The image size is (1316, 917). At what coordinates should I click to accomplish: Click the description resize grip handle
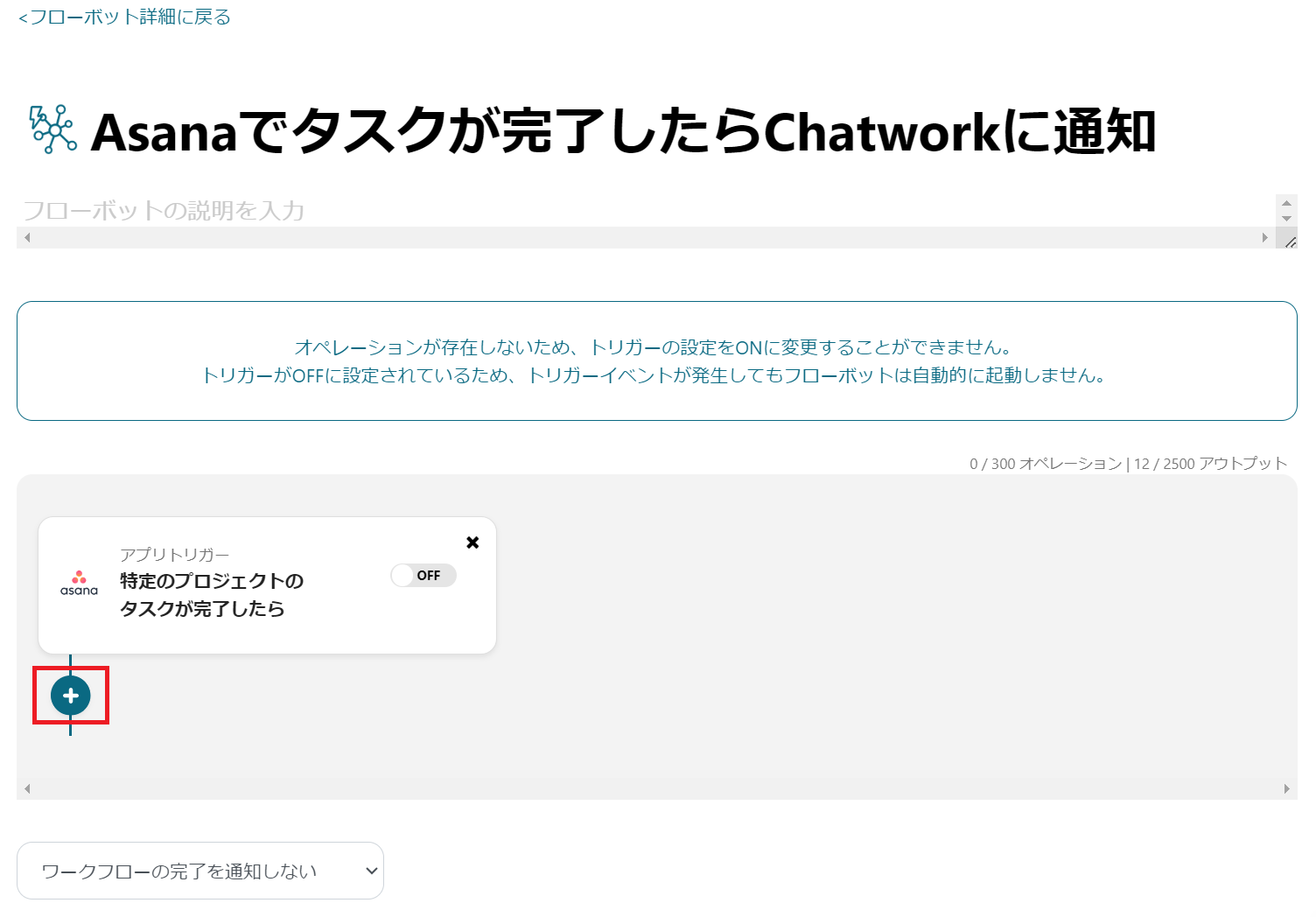[x=1291, y=242]
